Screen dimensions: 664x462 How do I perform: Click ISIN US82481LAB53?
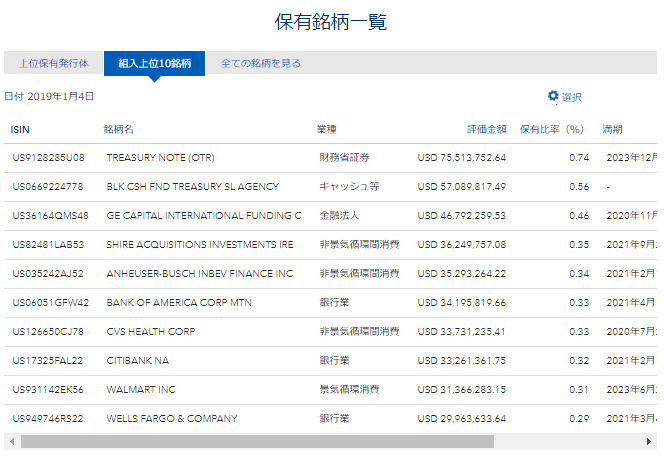click(x=48, y=245)
